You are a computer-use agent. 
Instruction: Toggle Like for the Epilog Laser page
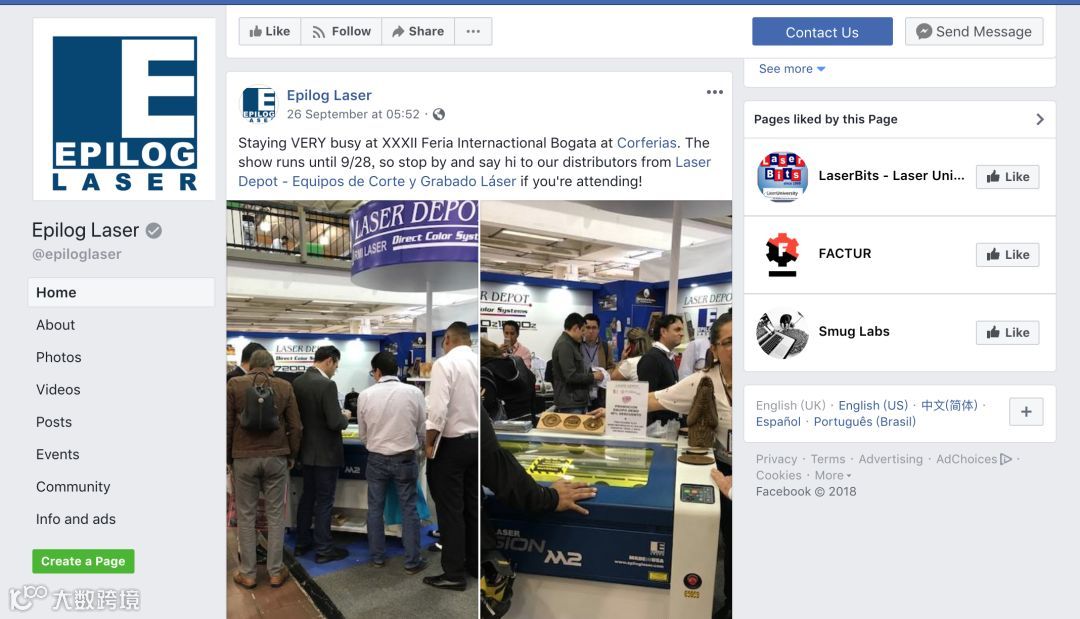[270, 32]
